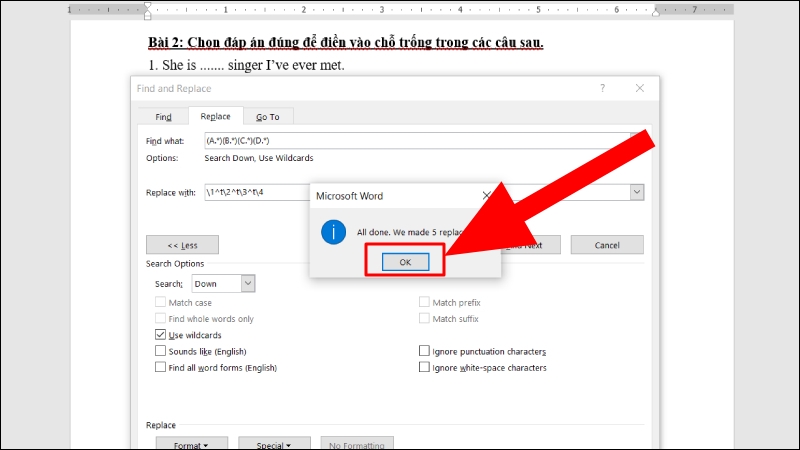Close the Find and Replace dialog
The image size is (800, 450).
640,88
